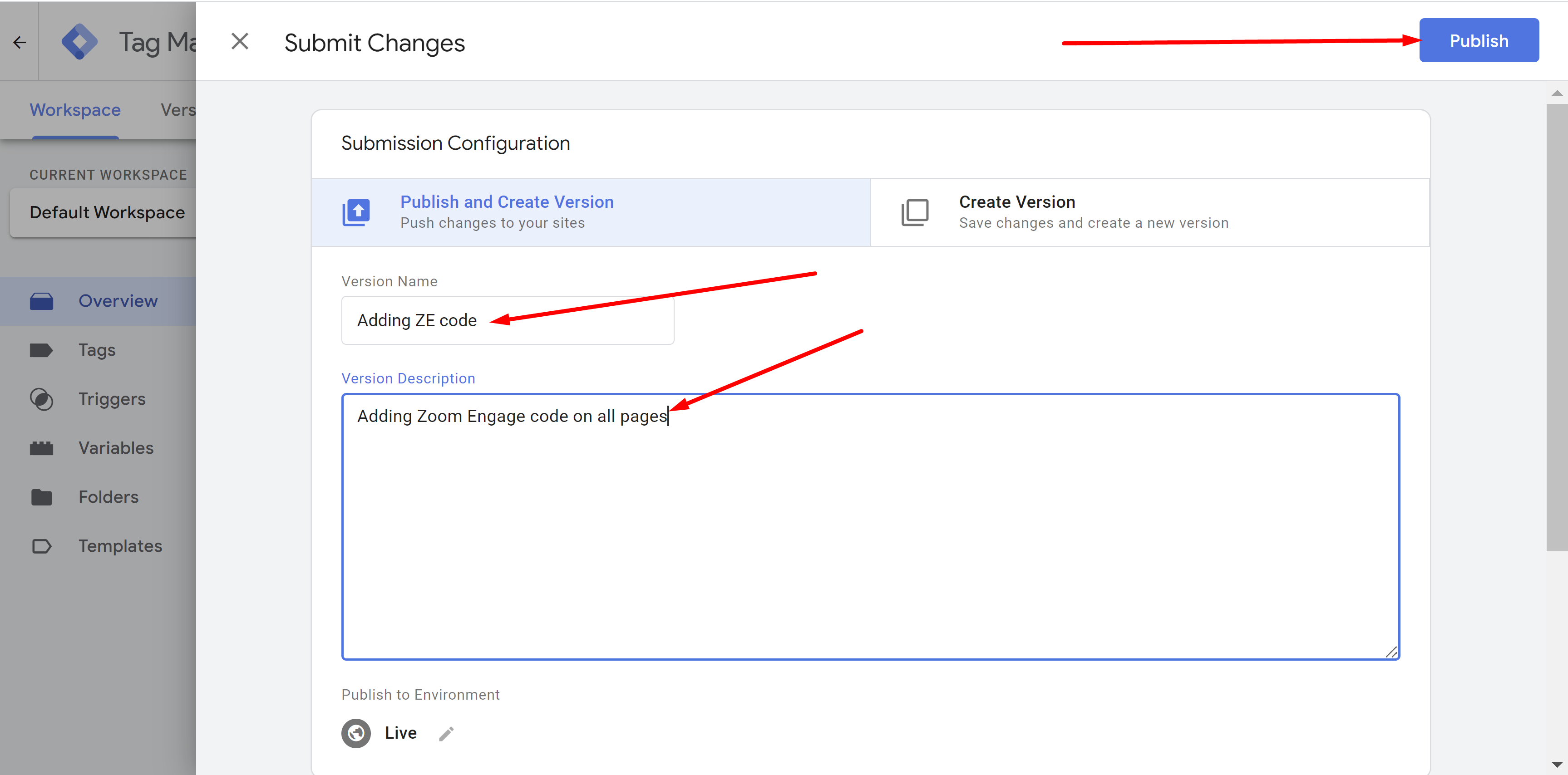Click the Submission Configuration heading
The width and height of the screenshot is (1568, 775).
(x=455, y=143)
